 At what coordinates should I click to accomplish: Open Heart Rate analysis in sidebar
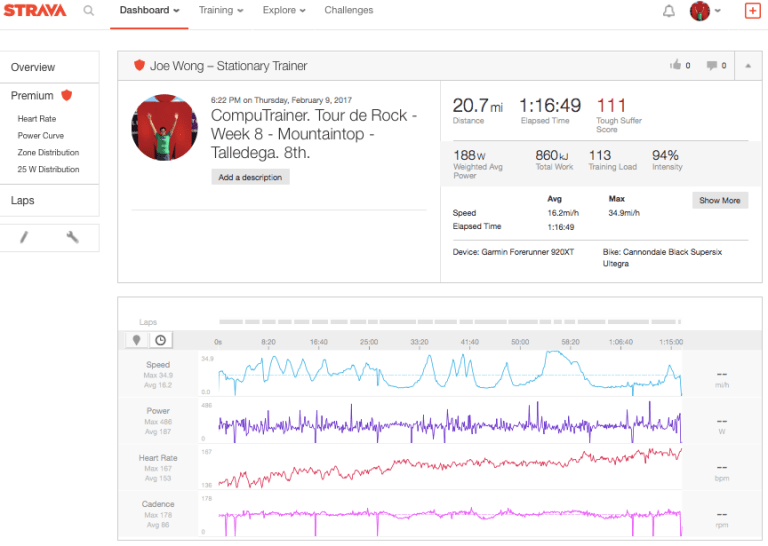click(36, 119)
